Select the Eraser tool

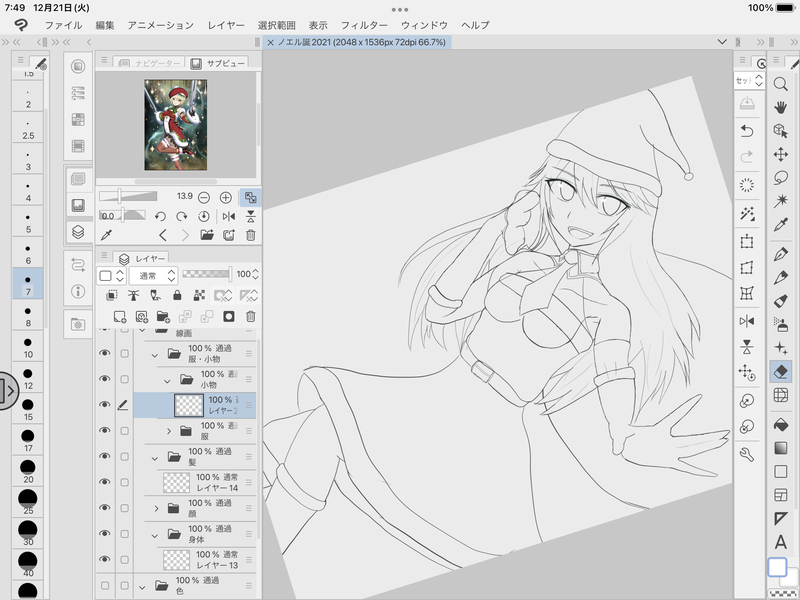pos(781,371)
